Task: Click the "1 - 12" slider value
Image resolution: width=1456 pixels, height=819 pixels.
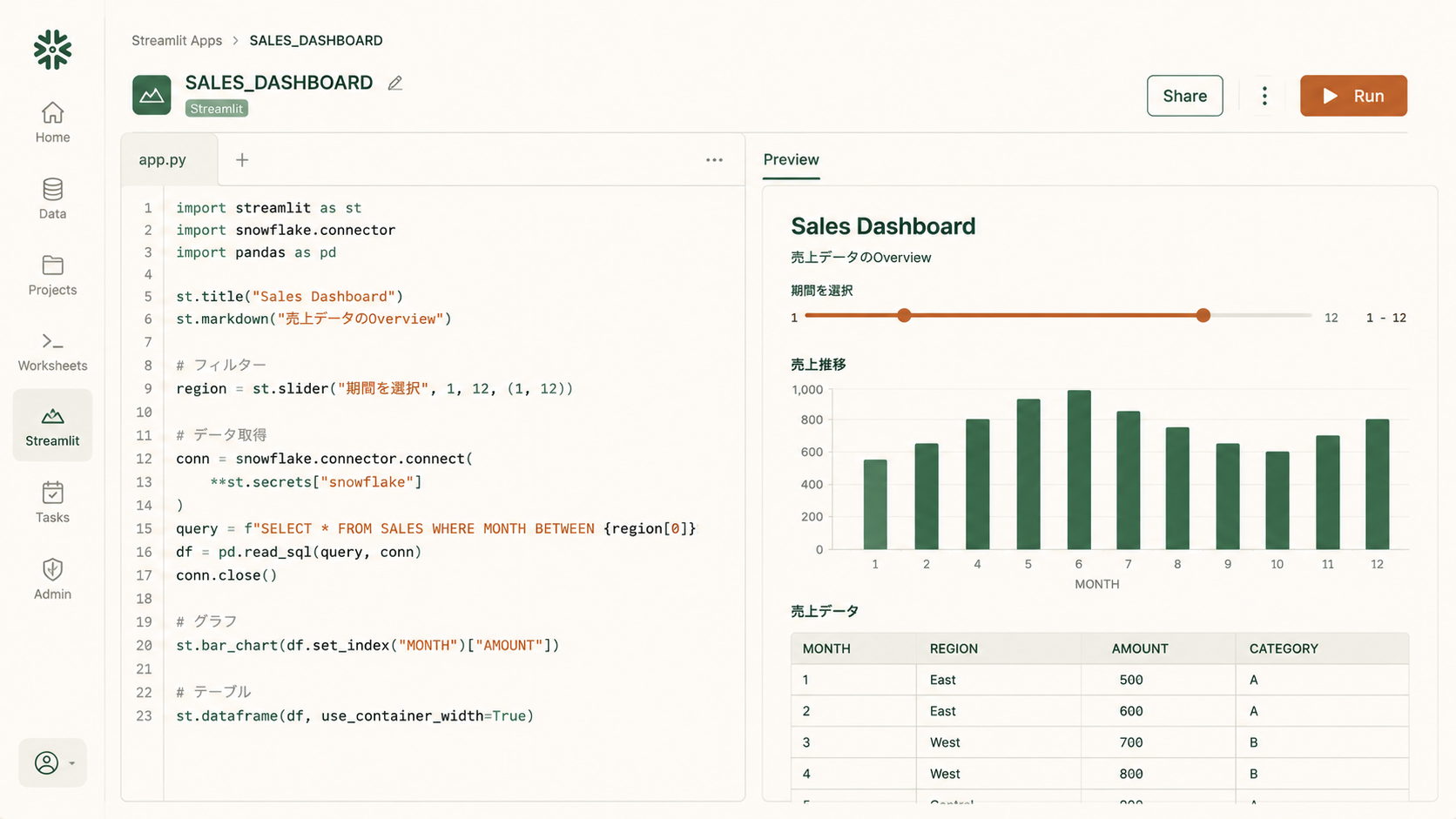Action: (1386, 318)
